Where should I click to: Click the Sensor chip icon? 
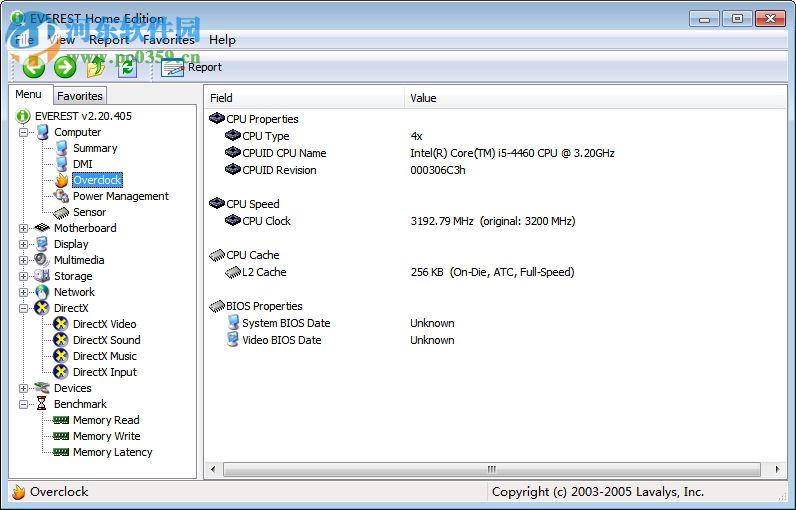click(61, 212)
